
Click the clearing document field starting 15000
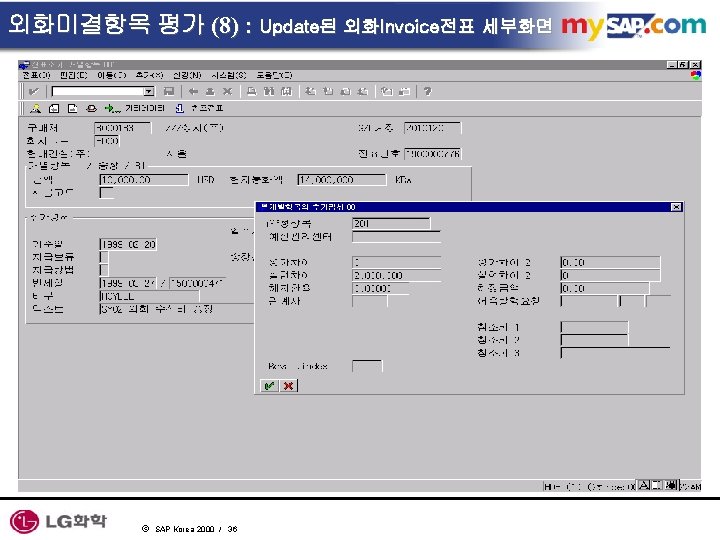[x=197, y=283]
